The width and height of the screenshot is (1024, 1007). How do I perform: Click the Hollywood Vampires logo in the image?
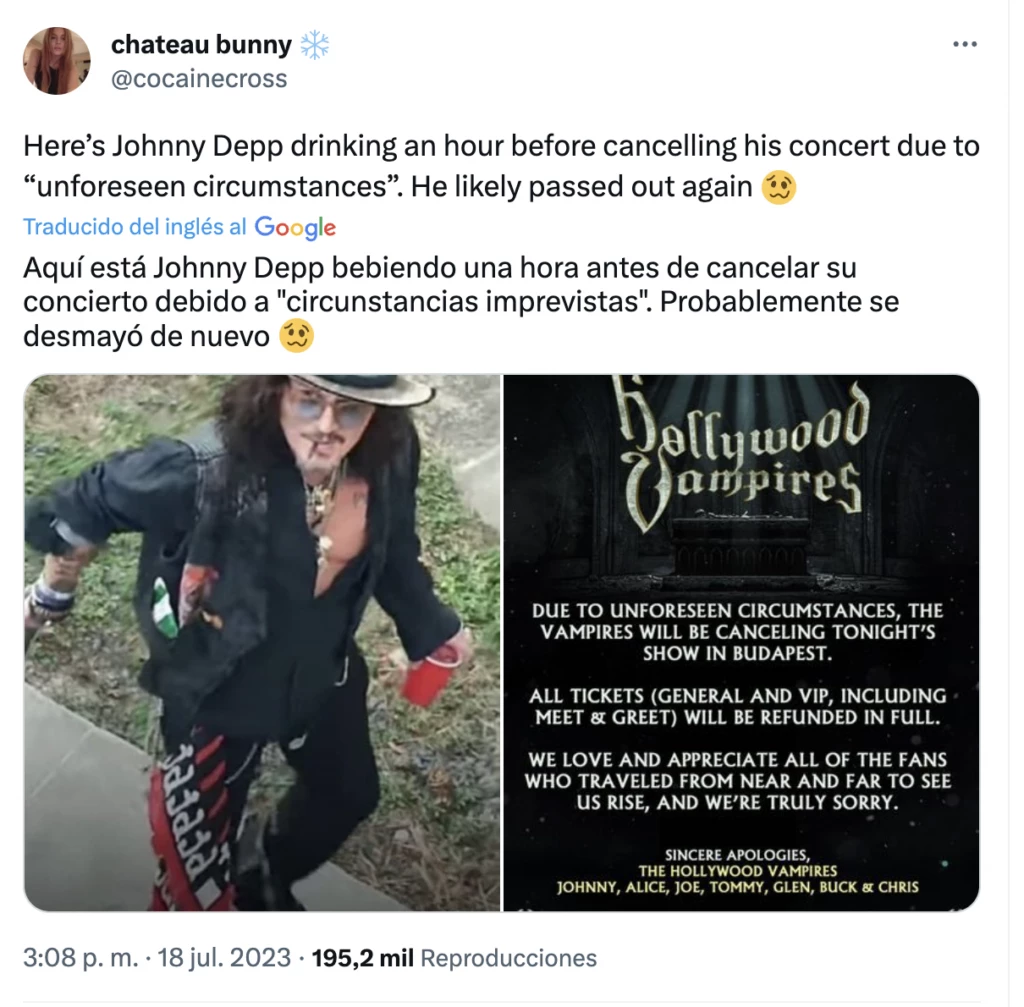[x=743, y=454]
